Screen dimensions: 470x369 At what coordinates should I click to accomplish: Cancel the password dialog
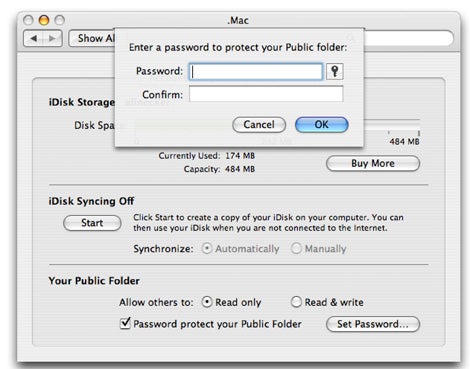point(259,125)
